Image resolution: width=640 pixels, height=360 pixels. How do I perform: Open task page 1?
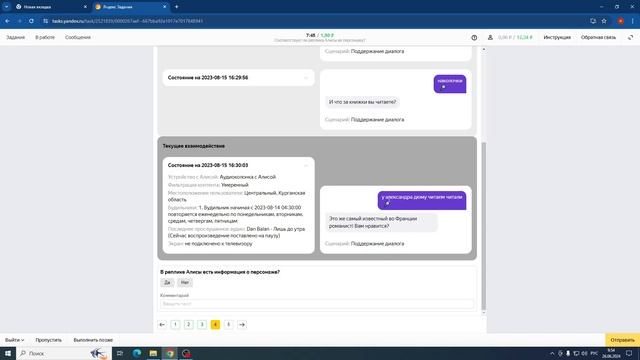click(x=175, y=324)
